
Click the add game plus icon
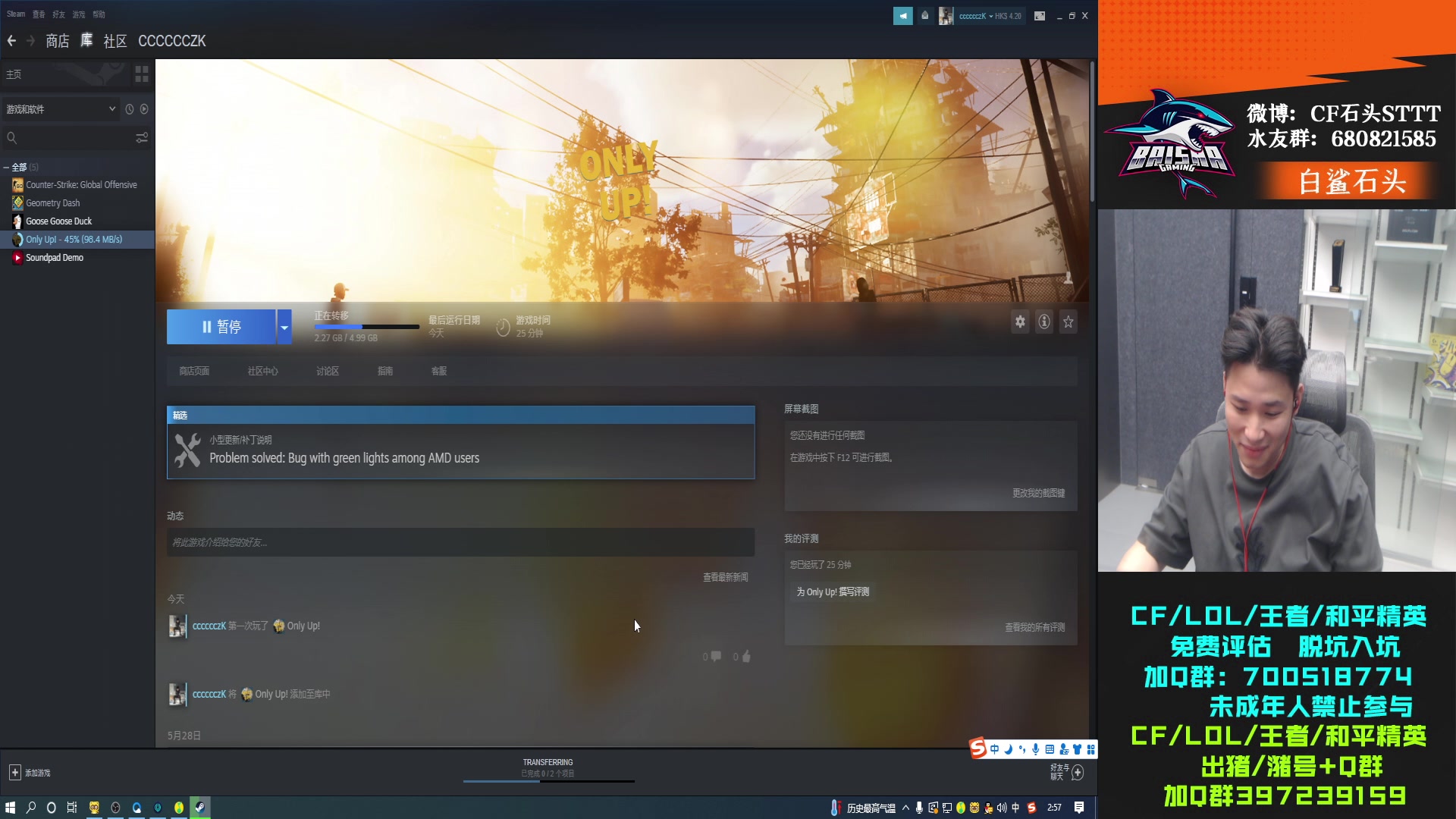pyautogui.click(x=14, y=772)
